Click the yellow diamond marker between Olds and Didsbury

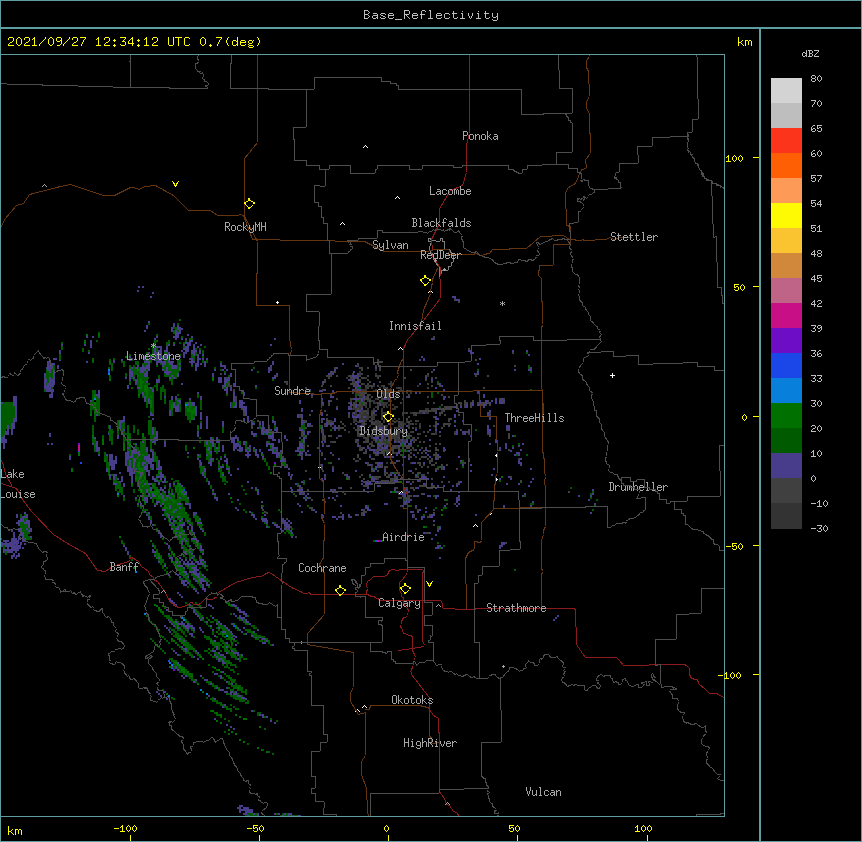[388, 417]
